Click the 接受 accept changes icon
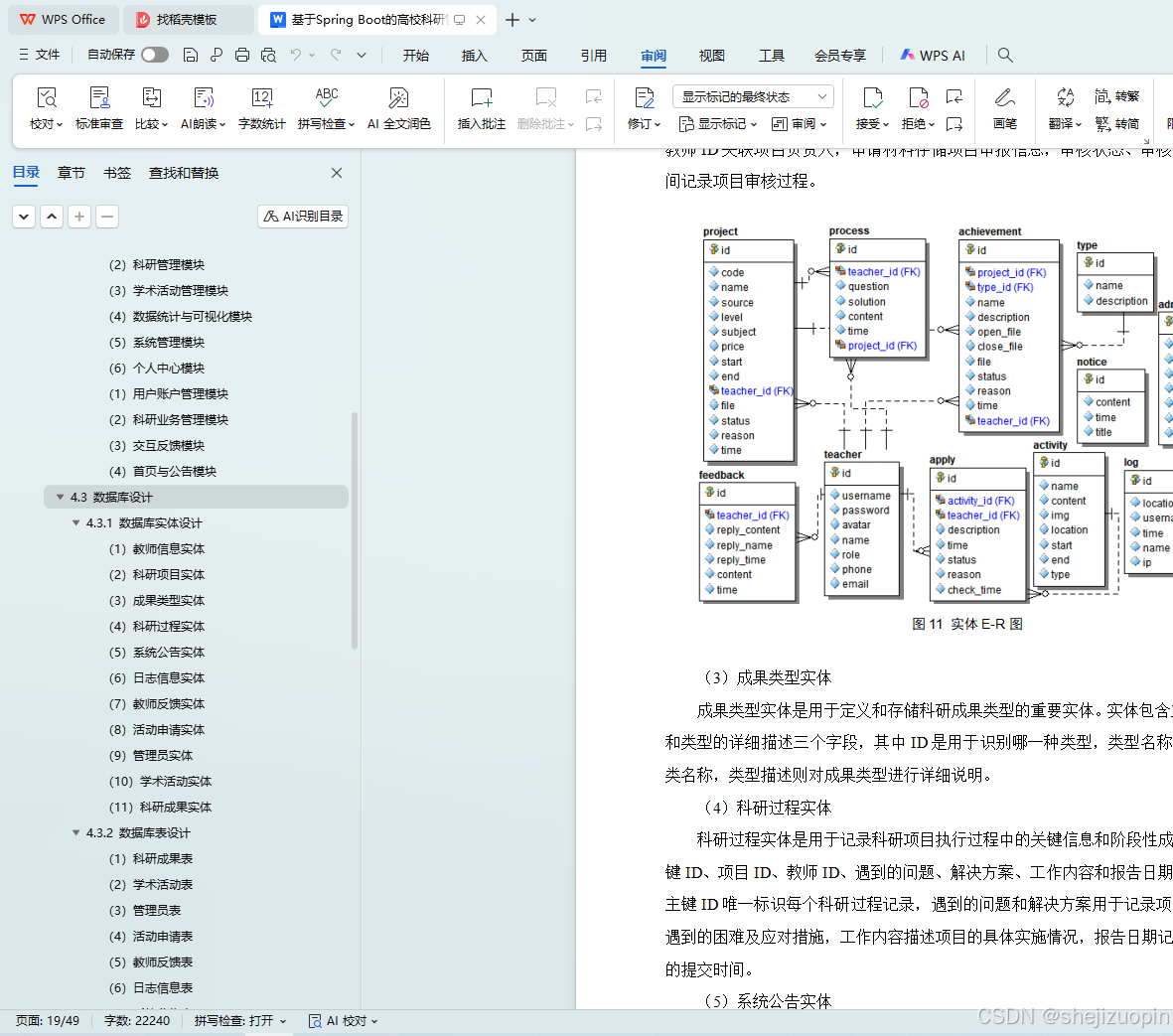The image size is (1173, 1036). (x=872, y=98)
